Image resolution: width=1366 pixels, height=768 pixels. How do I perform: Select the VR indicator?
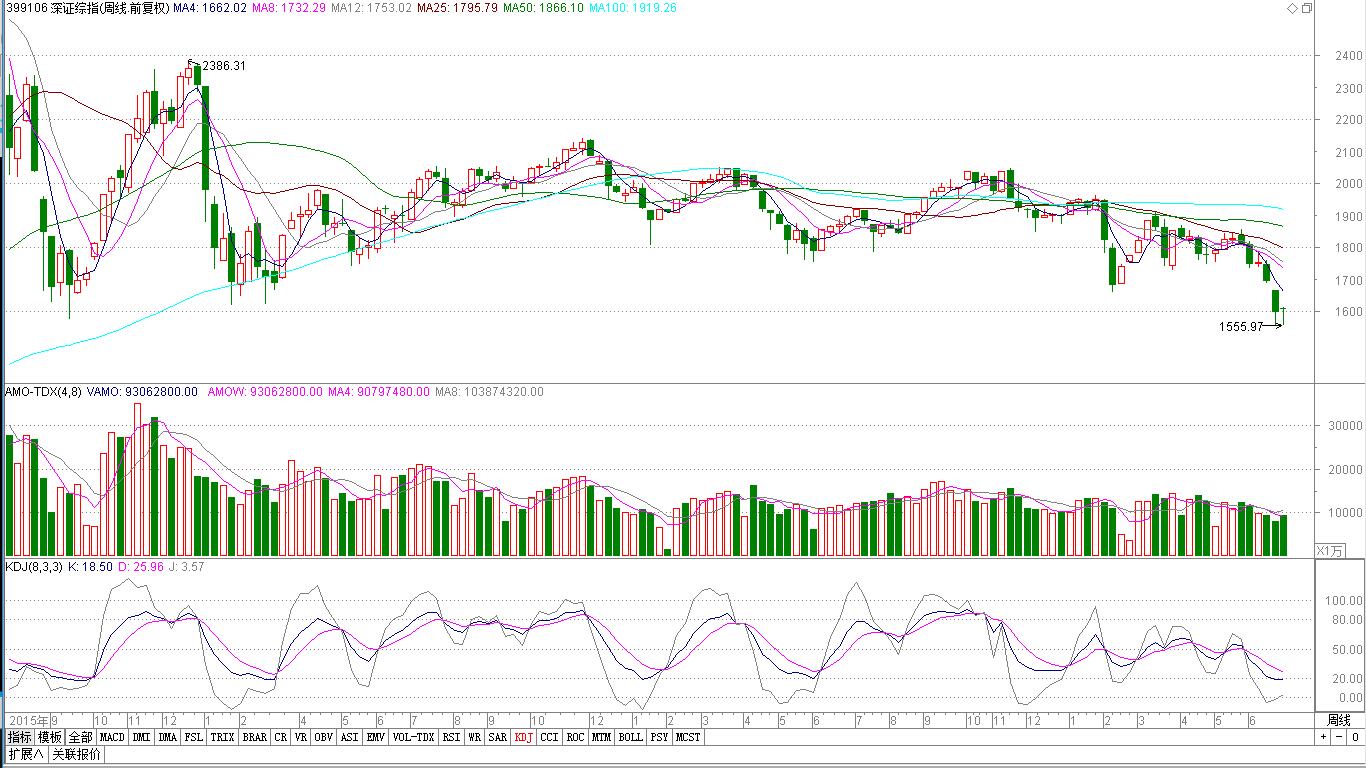(x=301, y=737)
